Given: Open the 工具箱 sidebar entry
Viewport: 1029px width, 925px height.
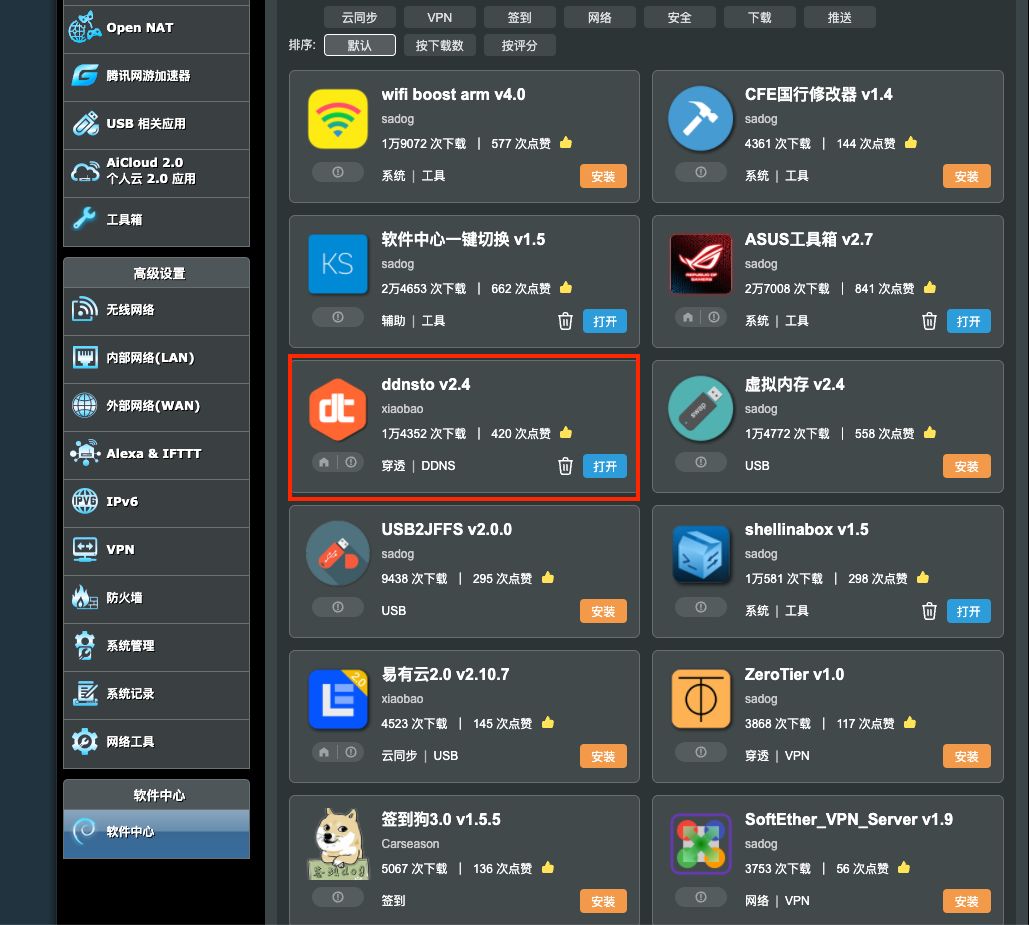Looking at the screenshot, I should 156,220.
